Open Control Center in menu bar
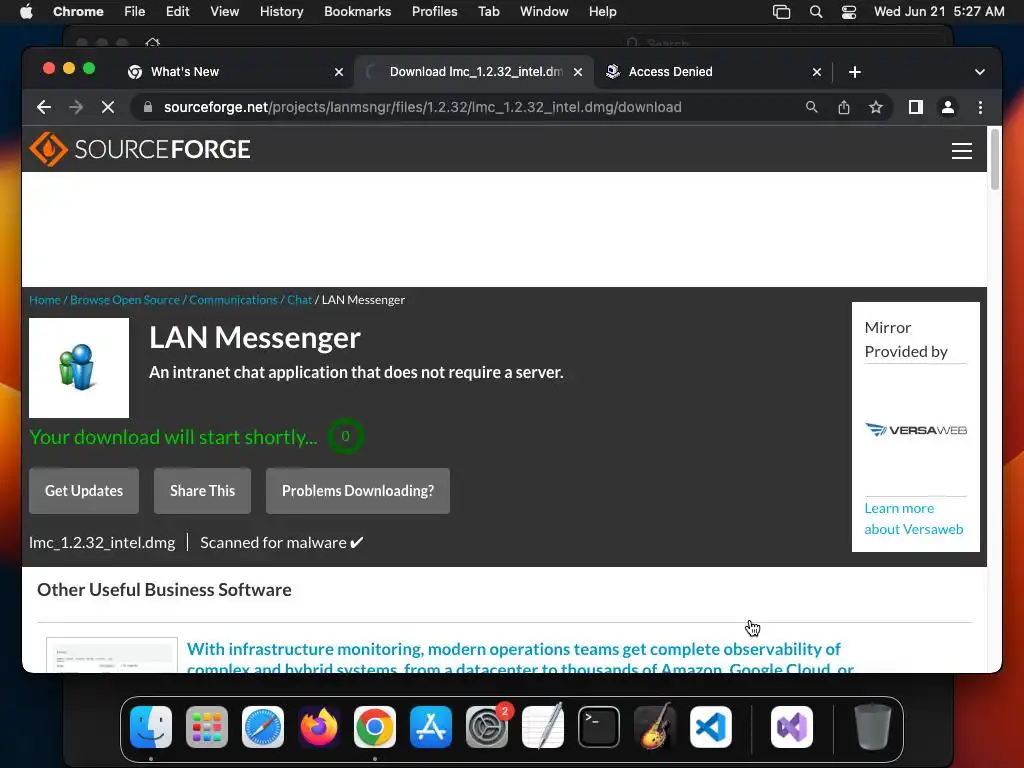The width and height of the screenshot is (1024, 768). point(848,12)
